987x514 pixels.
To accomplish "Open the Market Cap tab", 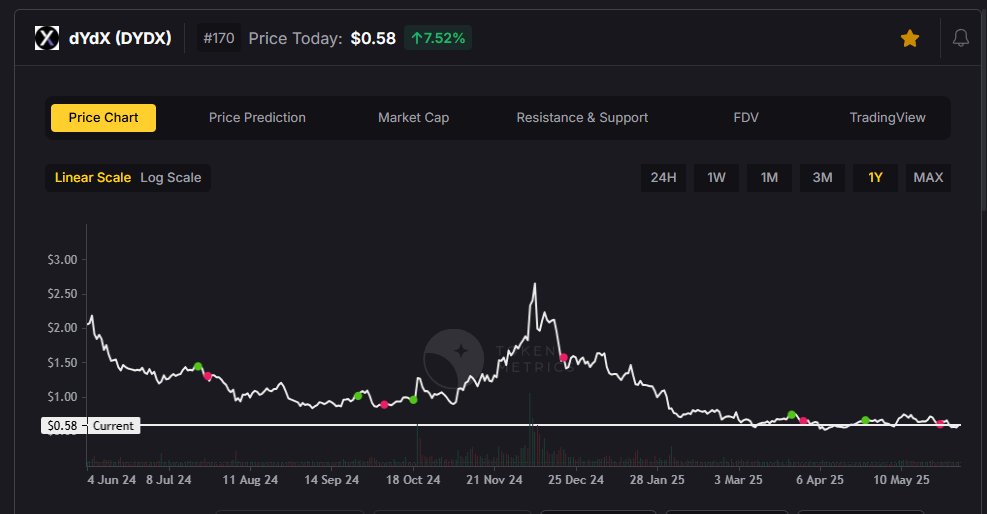I will pos(414,118).
